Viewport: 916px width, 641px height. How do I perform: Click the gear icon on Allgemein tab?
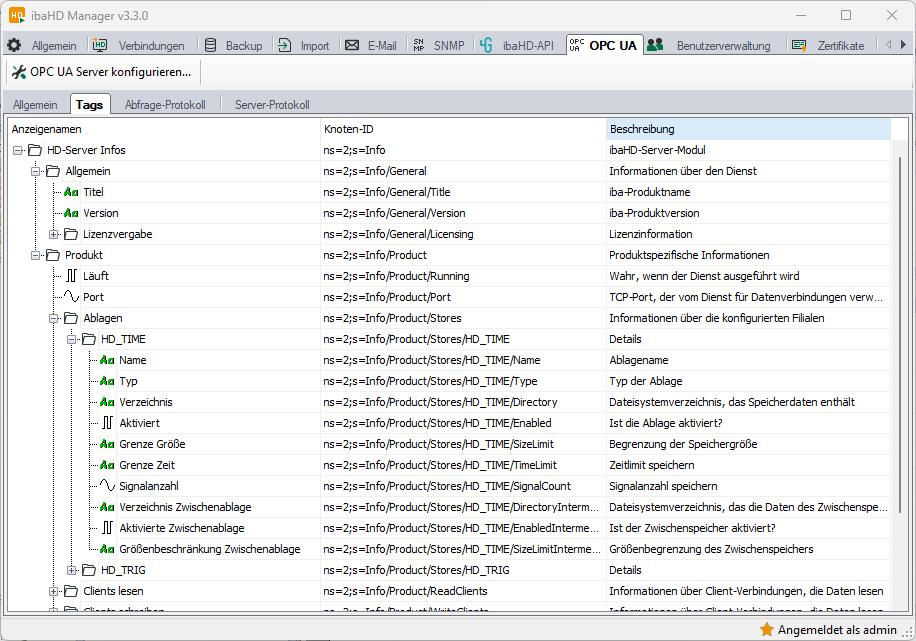[14, 46]
